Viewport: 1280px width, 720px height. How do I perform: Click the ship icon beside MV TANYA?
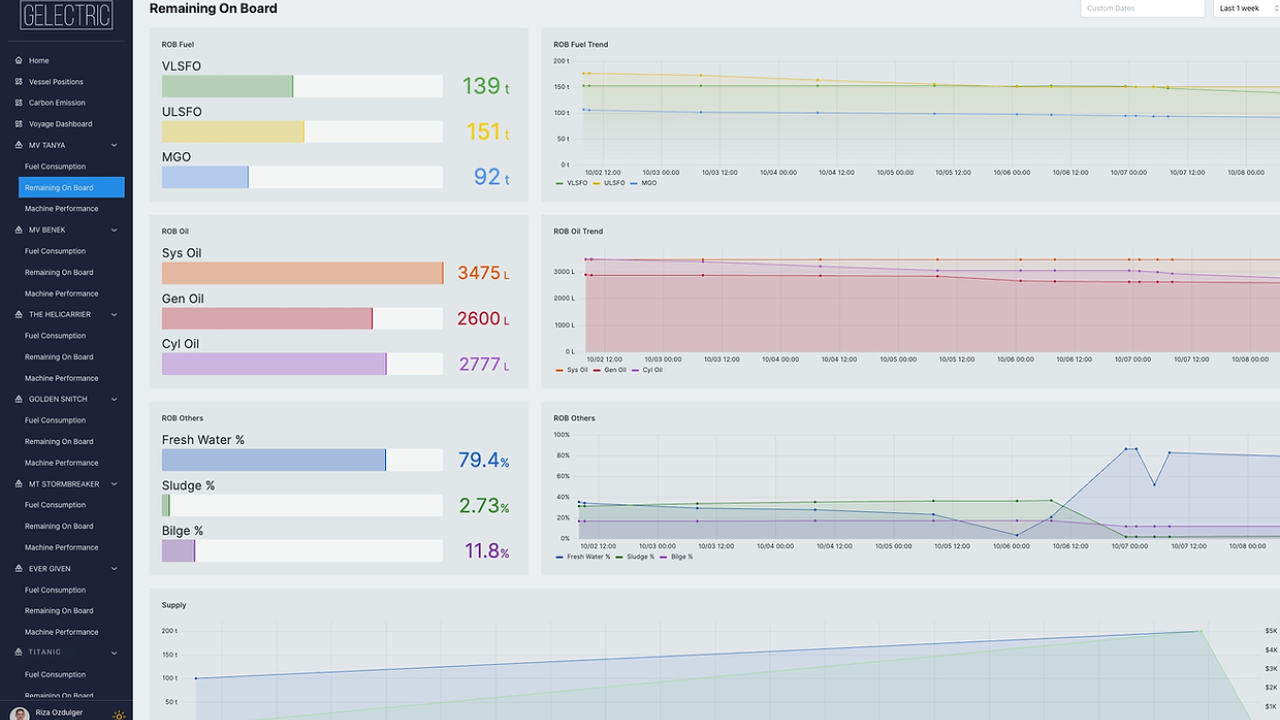tap(19, 145)
